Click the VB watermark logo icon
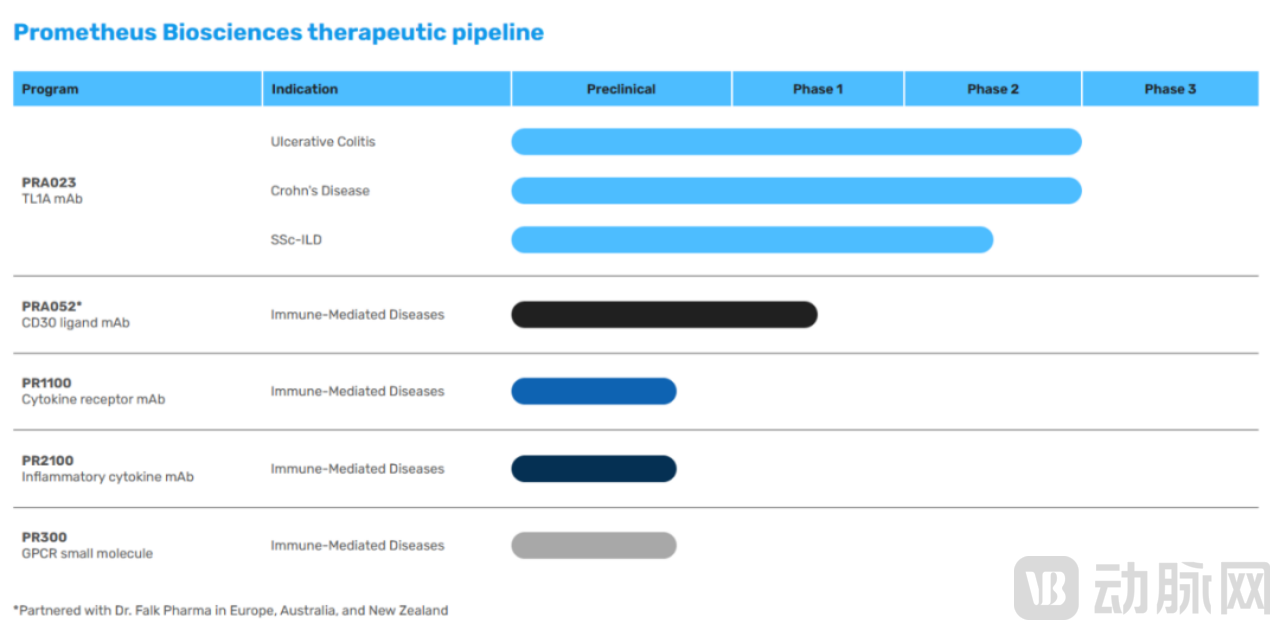 click(1046, 588)
